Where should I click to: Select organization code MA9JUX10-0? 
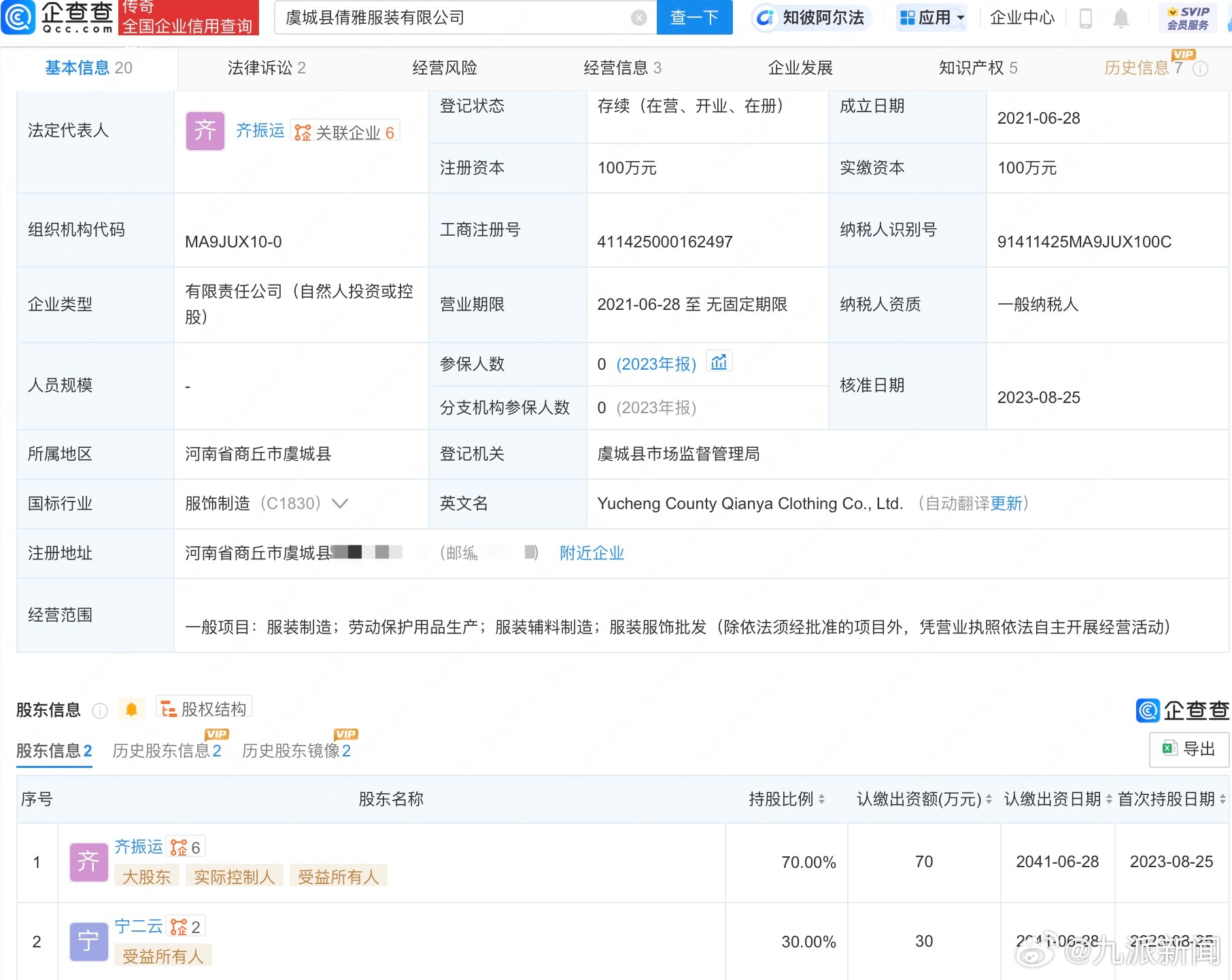coord(233,242)
